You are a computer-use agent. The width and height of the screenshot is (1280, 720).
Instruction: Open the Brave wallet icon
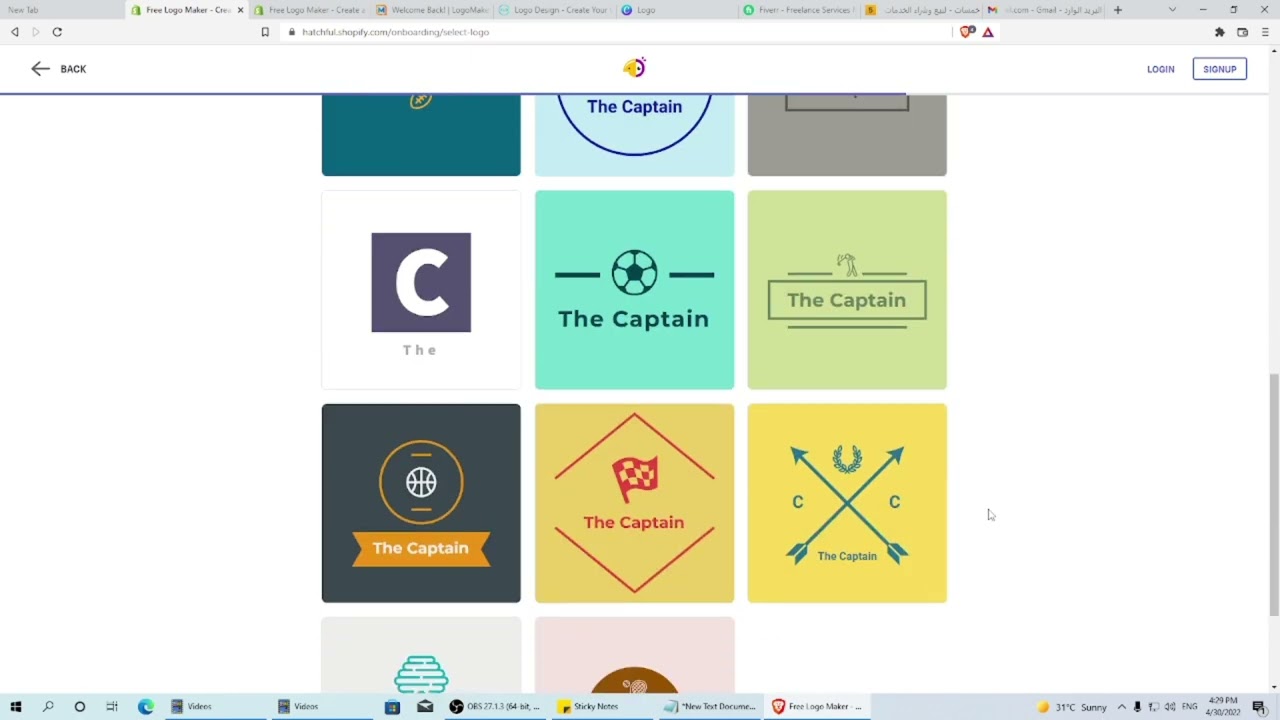point(1242,32)
